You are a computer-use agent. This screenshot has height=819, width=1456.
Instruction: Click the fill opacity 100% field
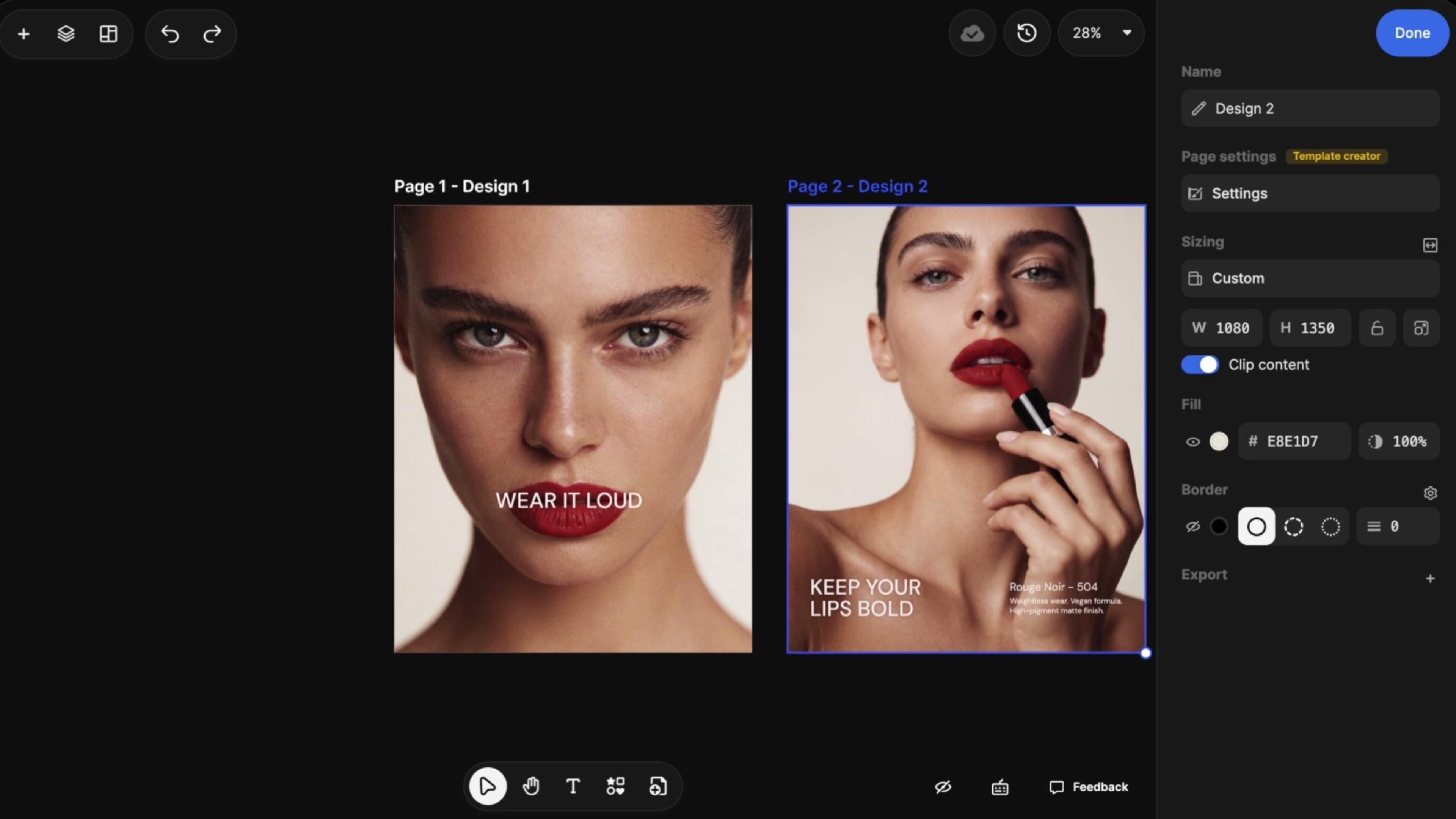pyautogui.click(x=1399, y=441)
